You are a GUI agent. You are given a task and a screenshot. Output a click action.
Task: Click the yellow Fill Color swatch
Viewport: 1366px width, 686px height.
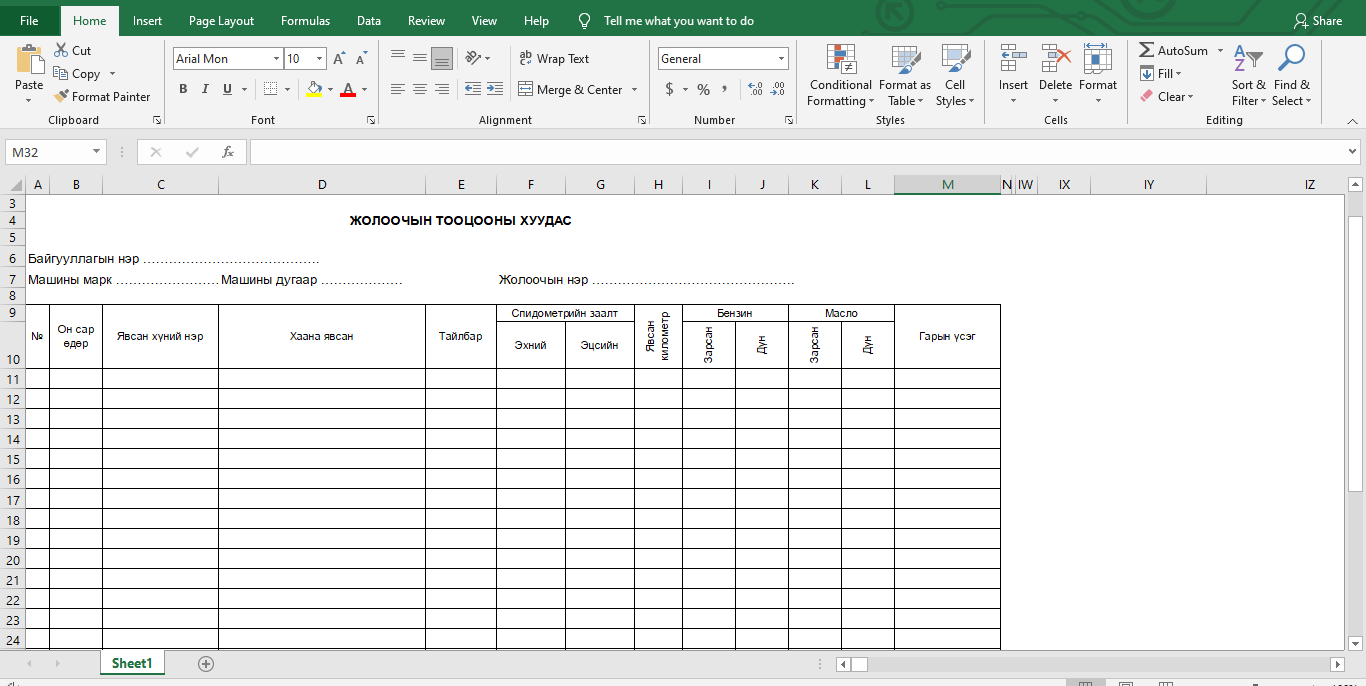[314, 89]
